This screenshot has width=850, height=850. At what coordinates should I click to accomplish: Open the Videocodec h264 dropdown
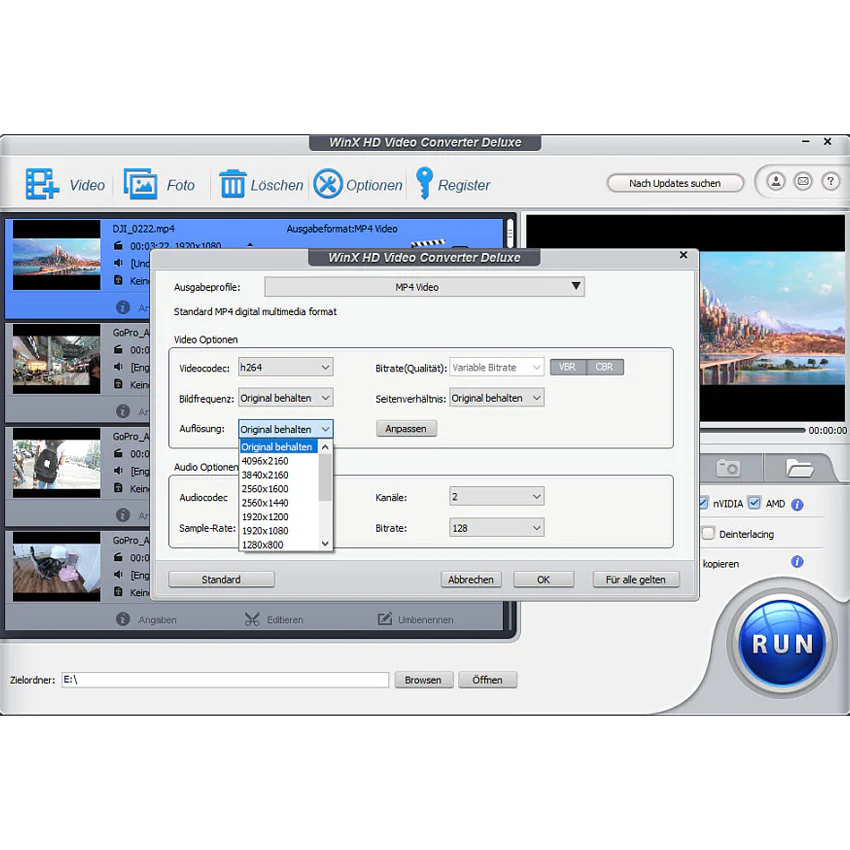[286, 367]
